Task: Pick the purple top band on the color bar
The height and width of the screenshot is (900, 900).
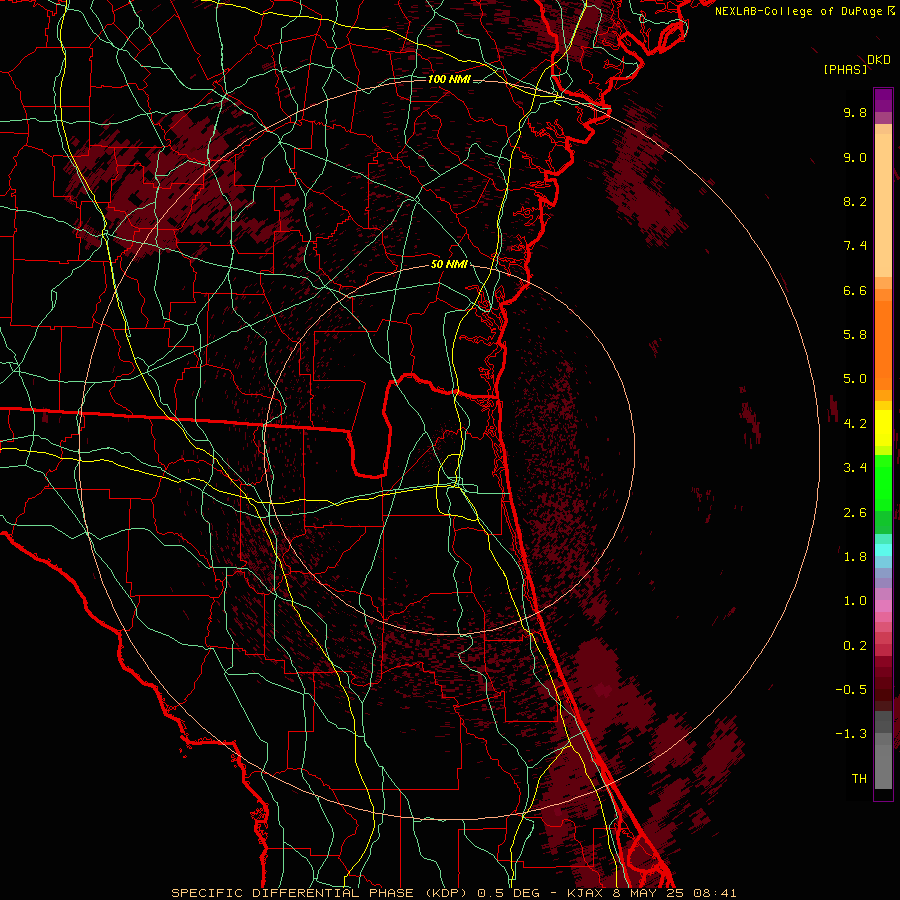Action: [x=883, y=100]
